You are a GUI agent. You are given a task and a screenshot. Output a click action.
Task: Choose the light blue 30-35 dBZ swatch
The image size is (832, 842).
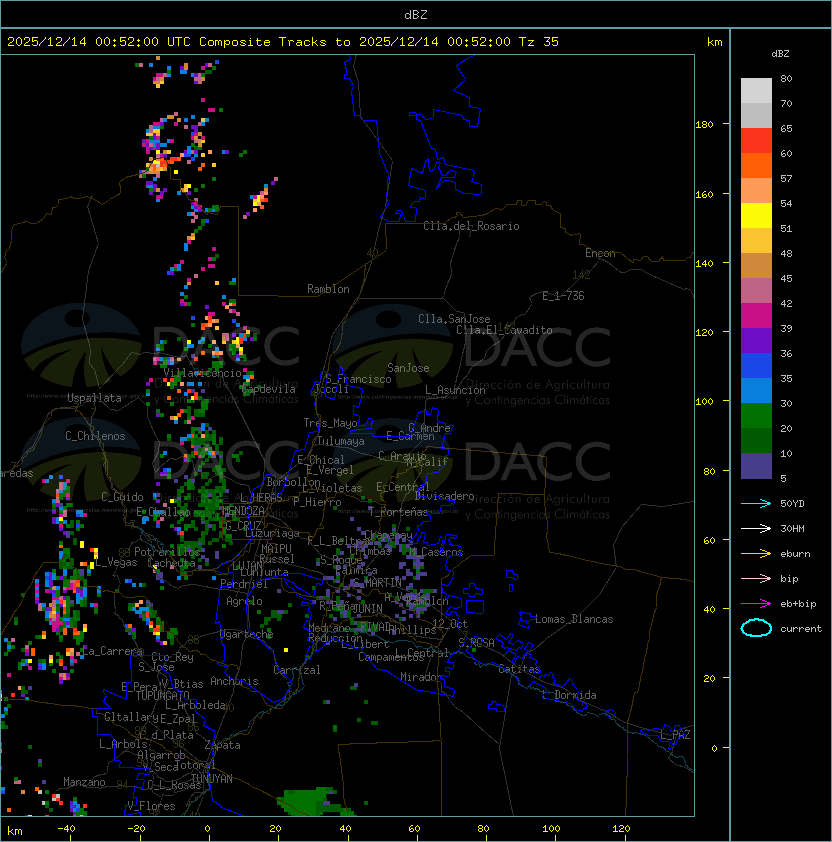click(x=756, y=390)
